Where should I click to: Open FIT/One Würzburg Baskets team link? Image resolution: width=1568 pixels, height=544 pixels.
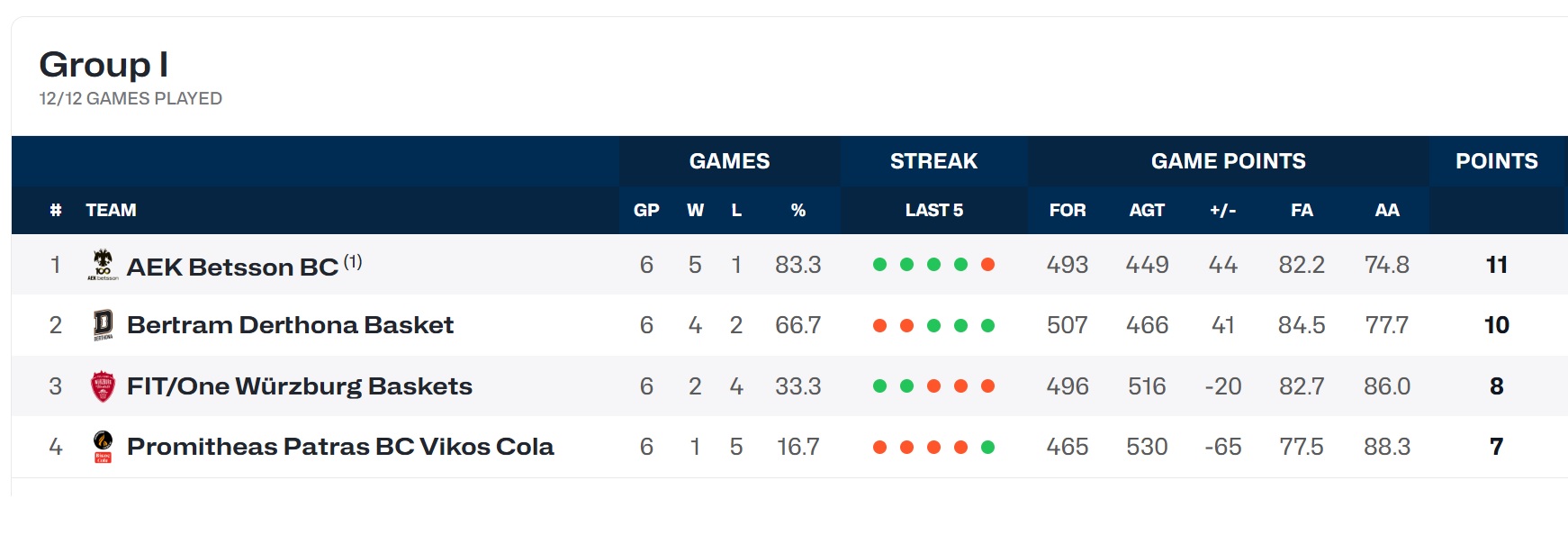coord(300,386)
